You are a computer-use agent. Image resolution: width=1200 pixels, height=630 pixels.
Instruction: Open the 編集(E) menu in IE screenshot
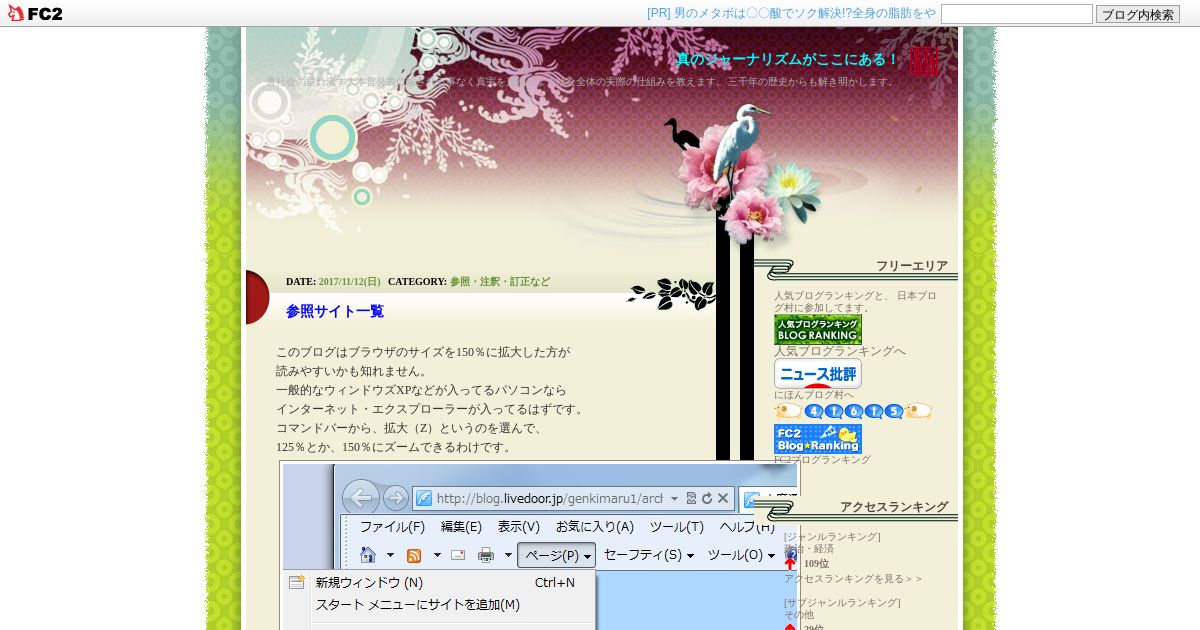pyautogui.click(x=461, y=527)
